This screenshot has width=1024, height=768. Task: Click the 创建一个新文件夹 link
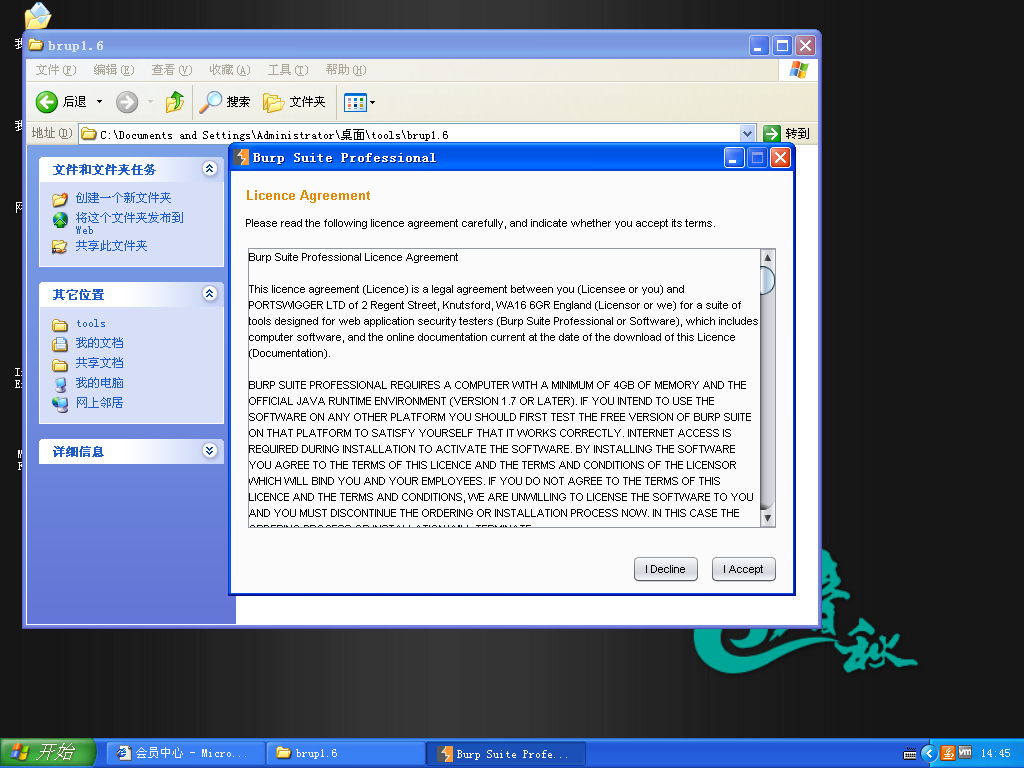click(123, 198)
